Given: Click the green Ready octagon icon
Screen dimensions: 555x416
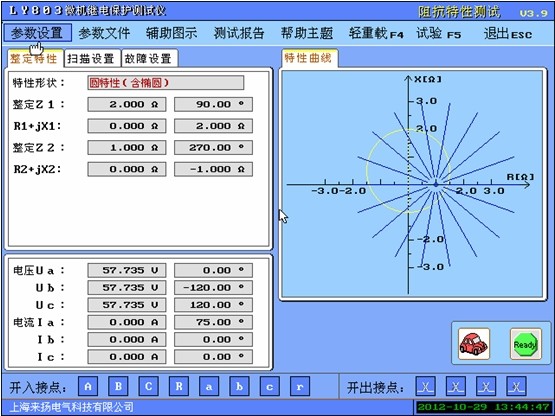Looking at the screenshot, I should click(x=526, y=344).
